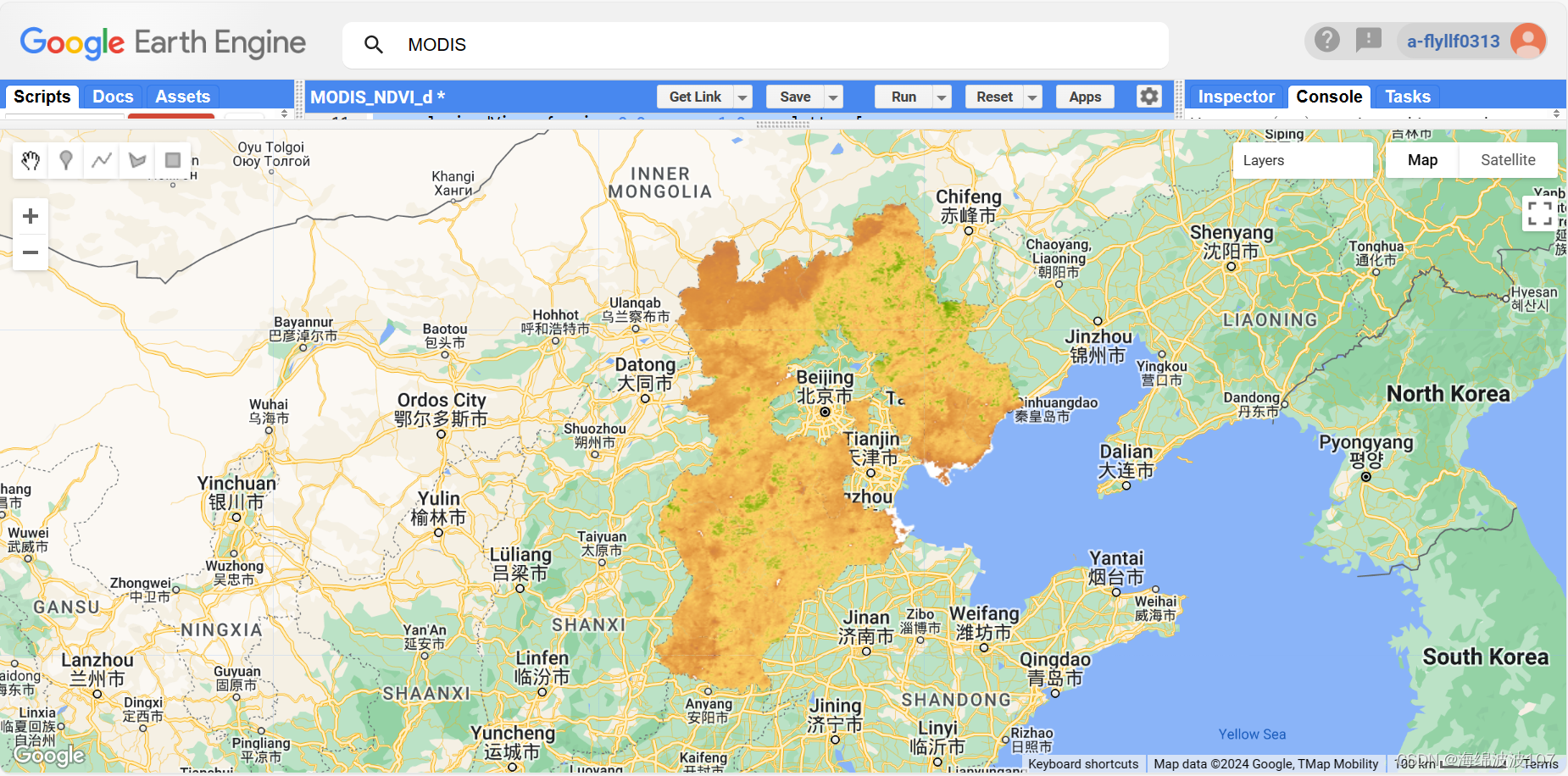Switch to the Scripts tab
Viewport: 1568px width, 776px height.
point(42,97)
